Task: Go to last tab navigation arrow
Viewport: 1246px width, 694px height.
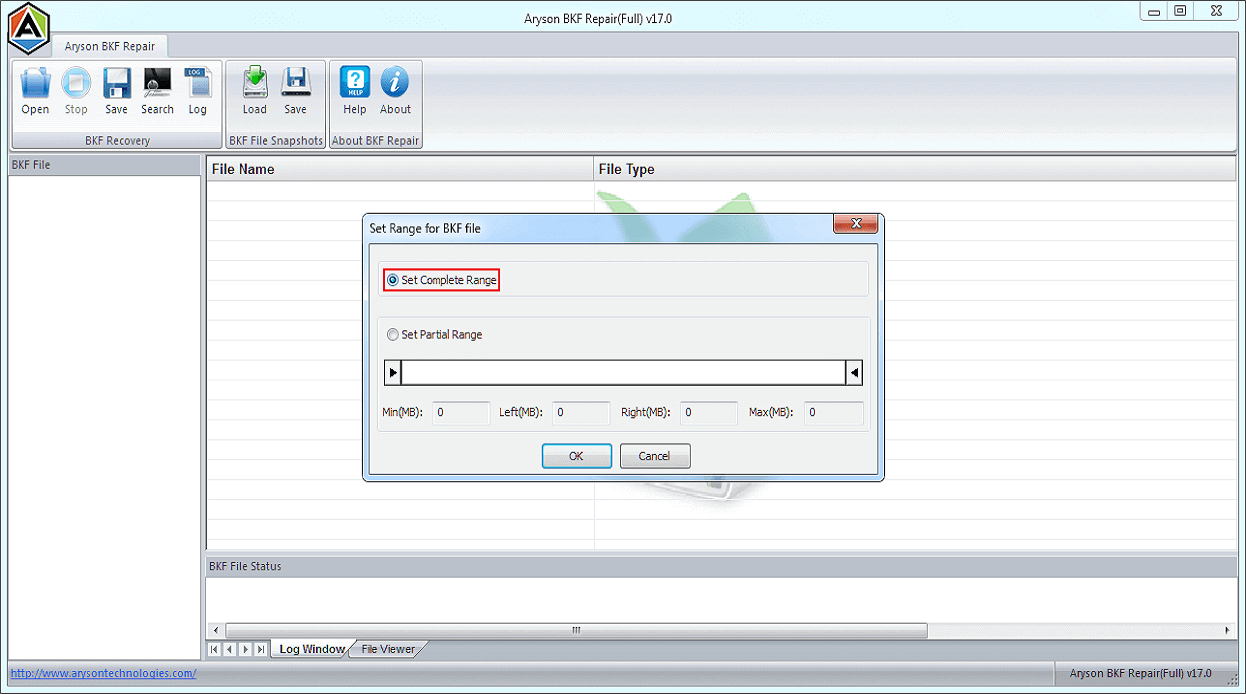Action: pyautogui.click(x=261, y=650)
